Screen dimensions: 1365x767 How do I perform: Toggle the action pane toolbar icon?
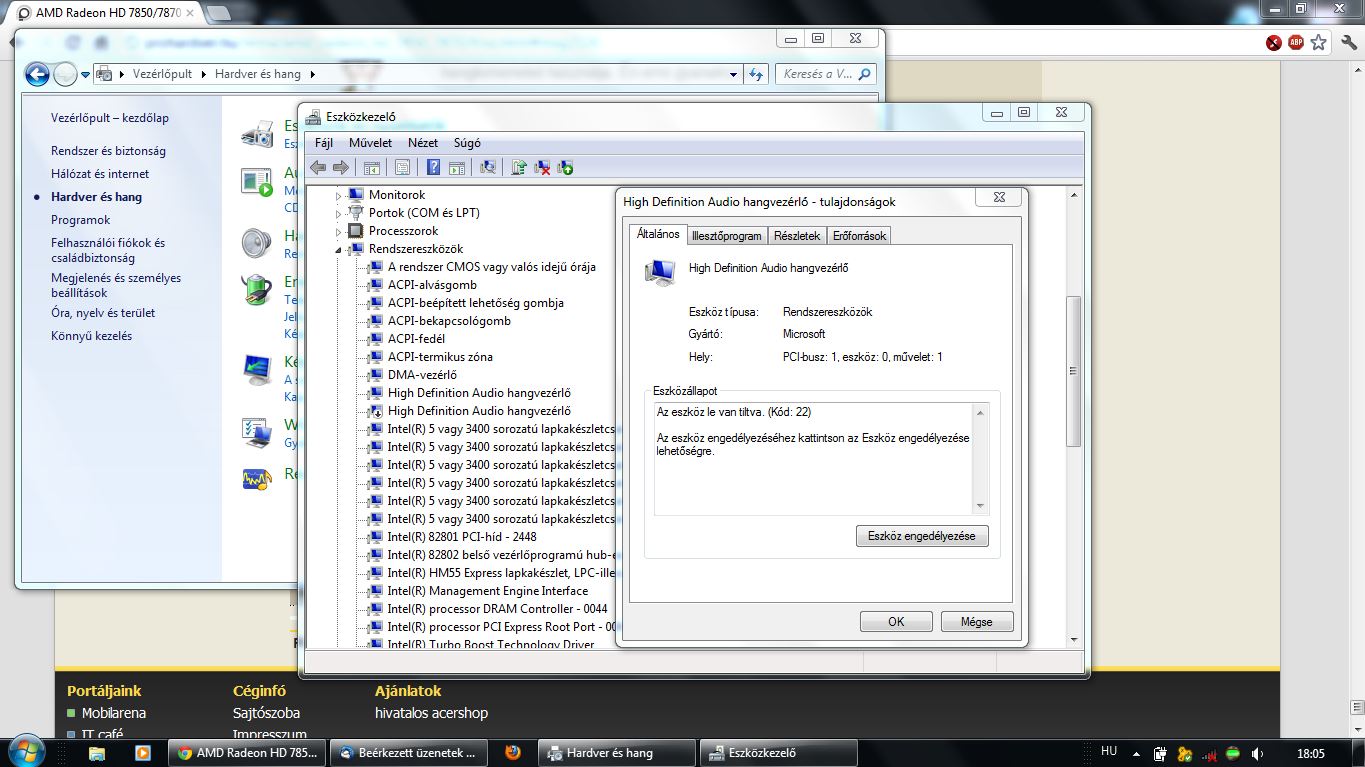[x=457, y=168]
